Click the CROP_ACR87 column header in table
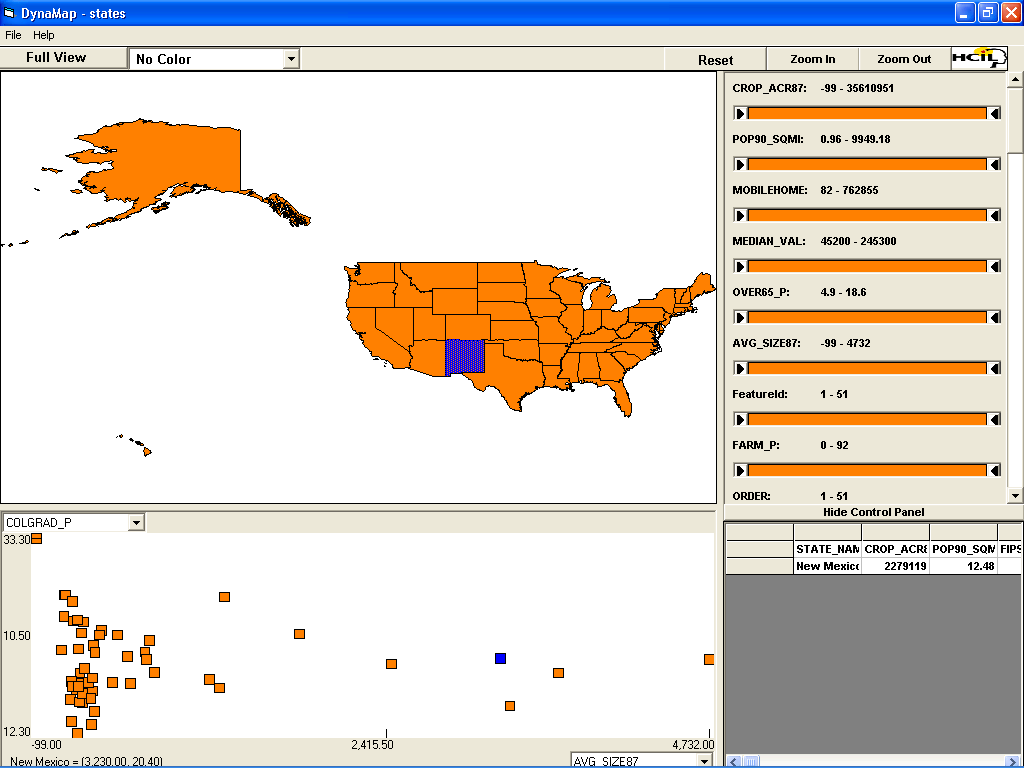 point(895,549)
